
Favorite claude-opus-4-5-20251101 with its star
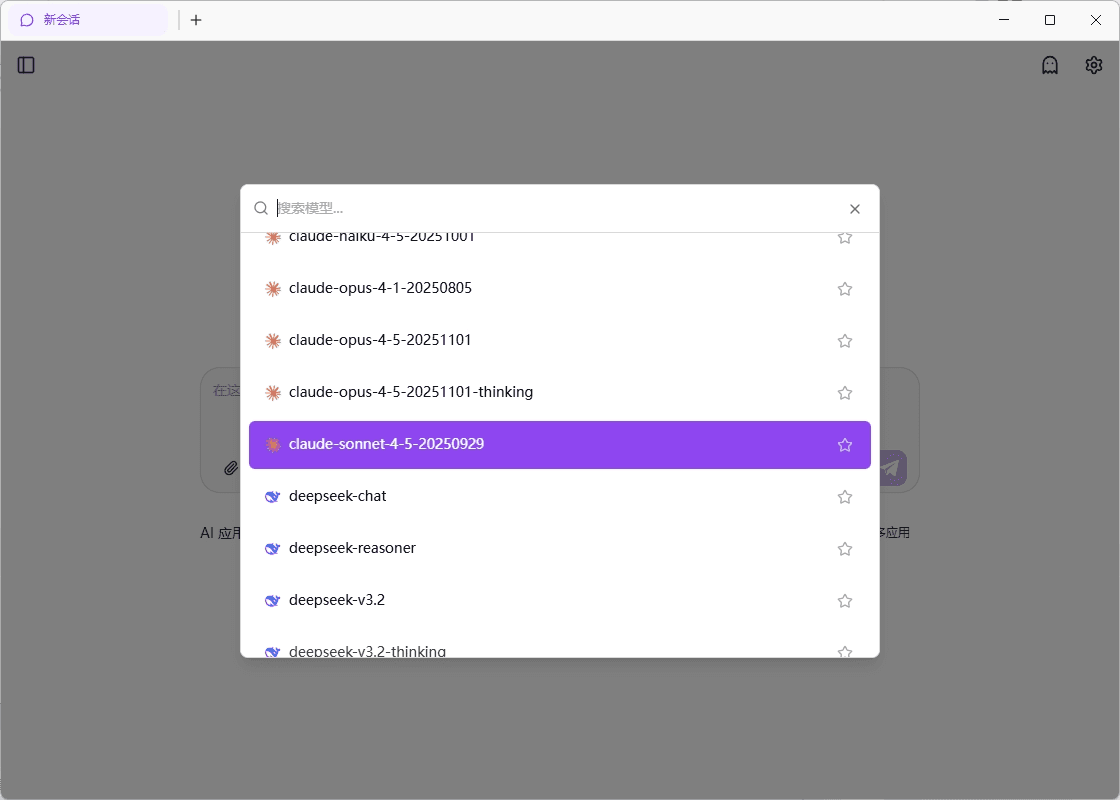coord(844,341)
